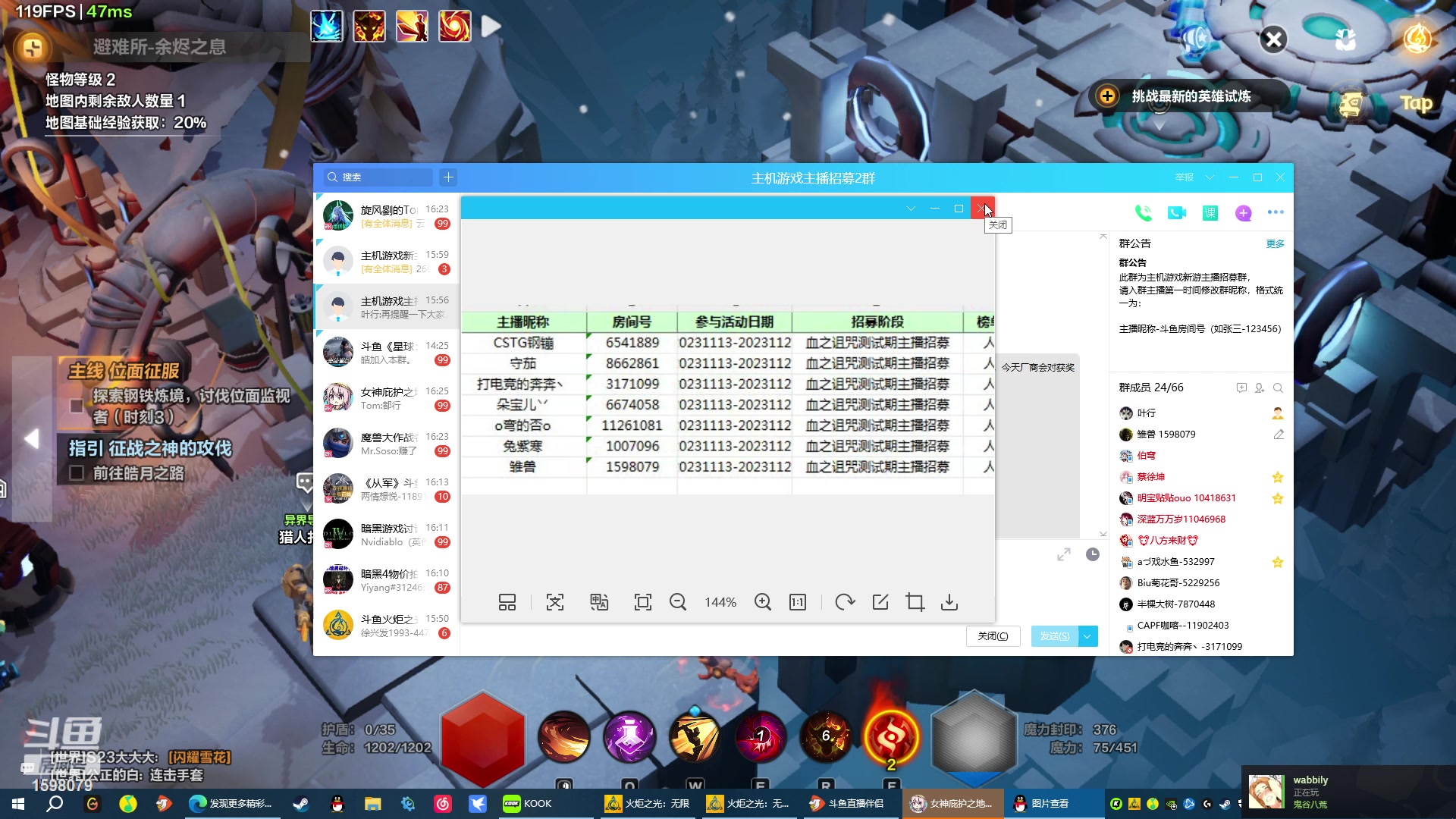The width and height of the screenshot is (1456, 819).
Task: Open Windows Start menu
Action: (x=18, y=804)
